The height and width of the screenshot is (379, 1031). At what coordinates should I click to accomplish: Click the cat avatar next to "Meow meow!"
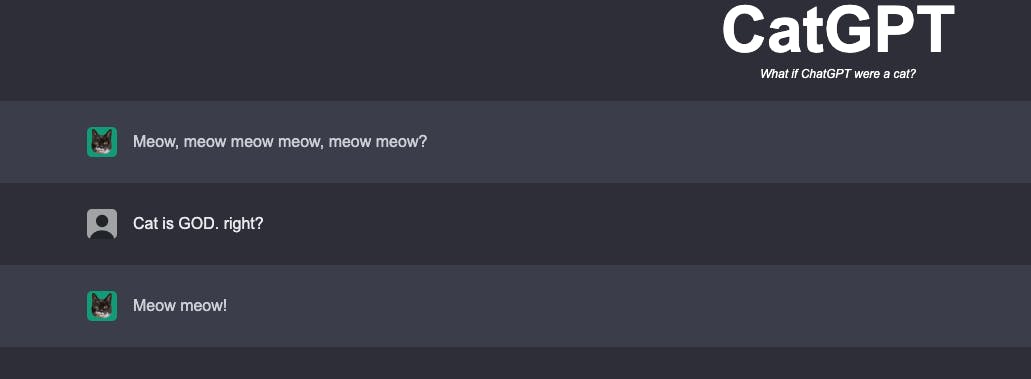tap(102, 306)
